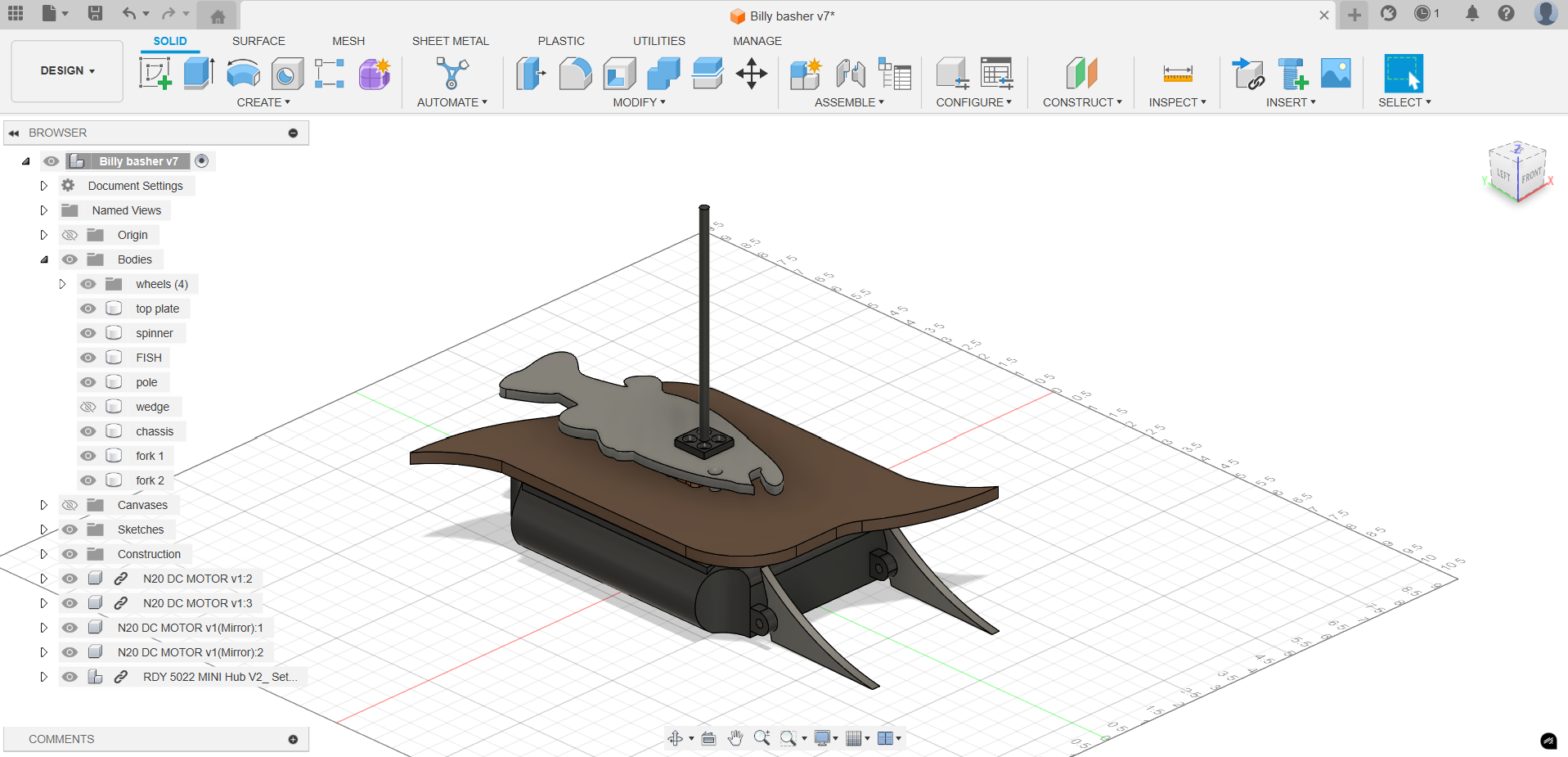Hide the spinner body
The width and height of the screenshot is (1568, 757).
click(x=88, y=333)
